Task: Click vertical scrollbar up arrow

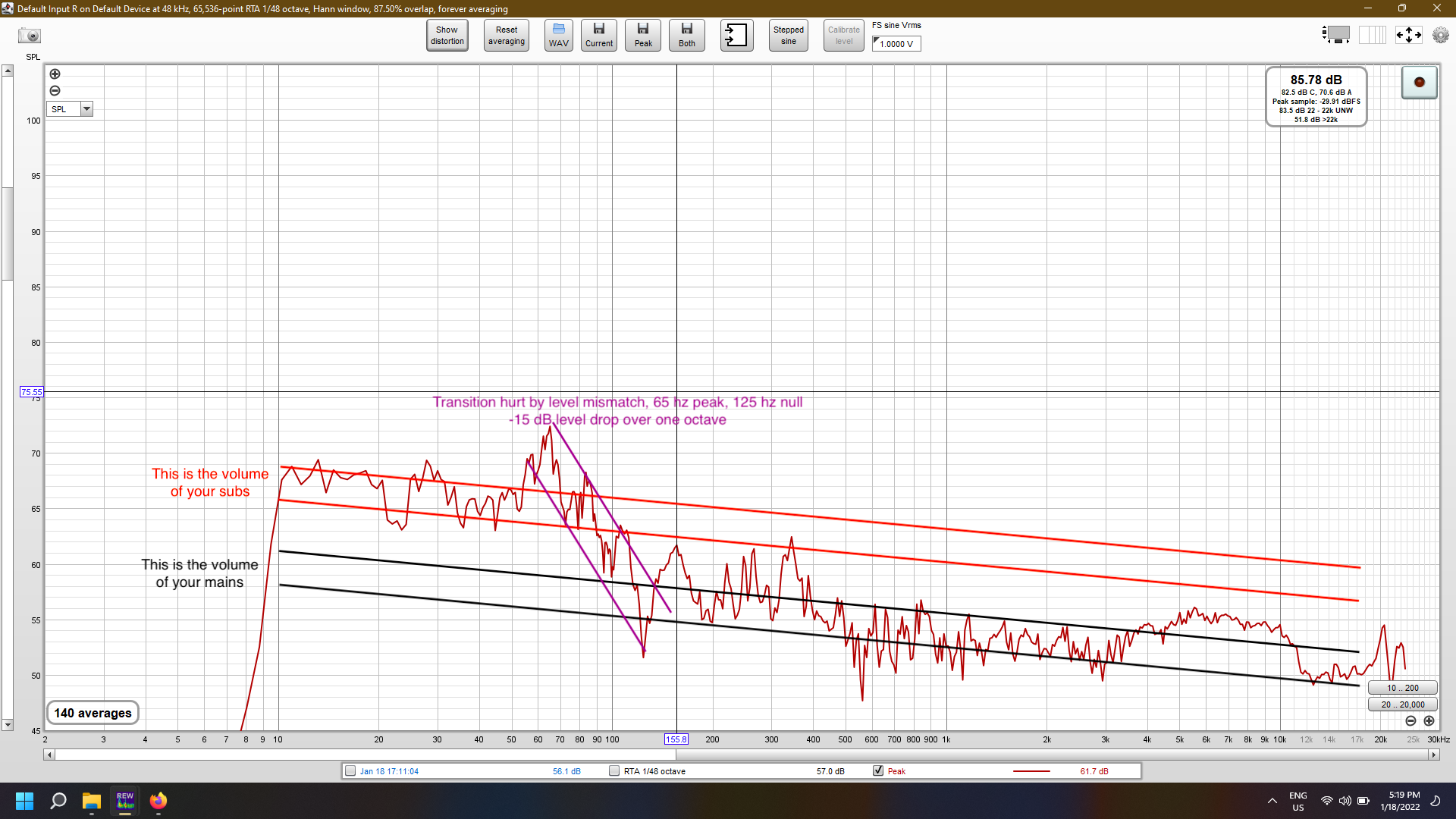Action: tap(8, 71)
